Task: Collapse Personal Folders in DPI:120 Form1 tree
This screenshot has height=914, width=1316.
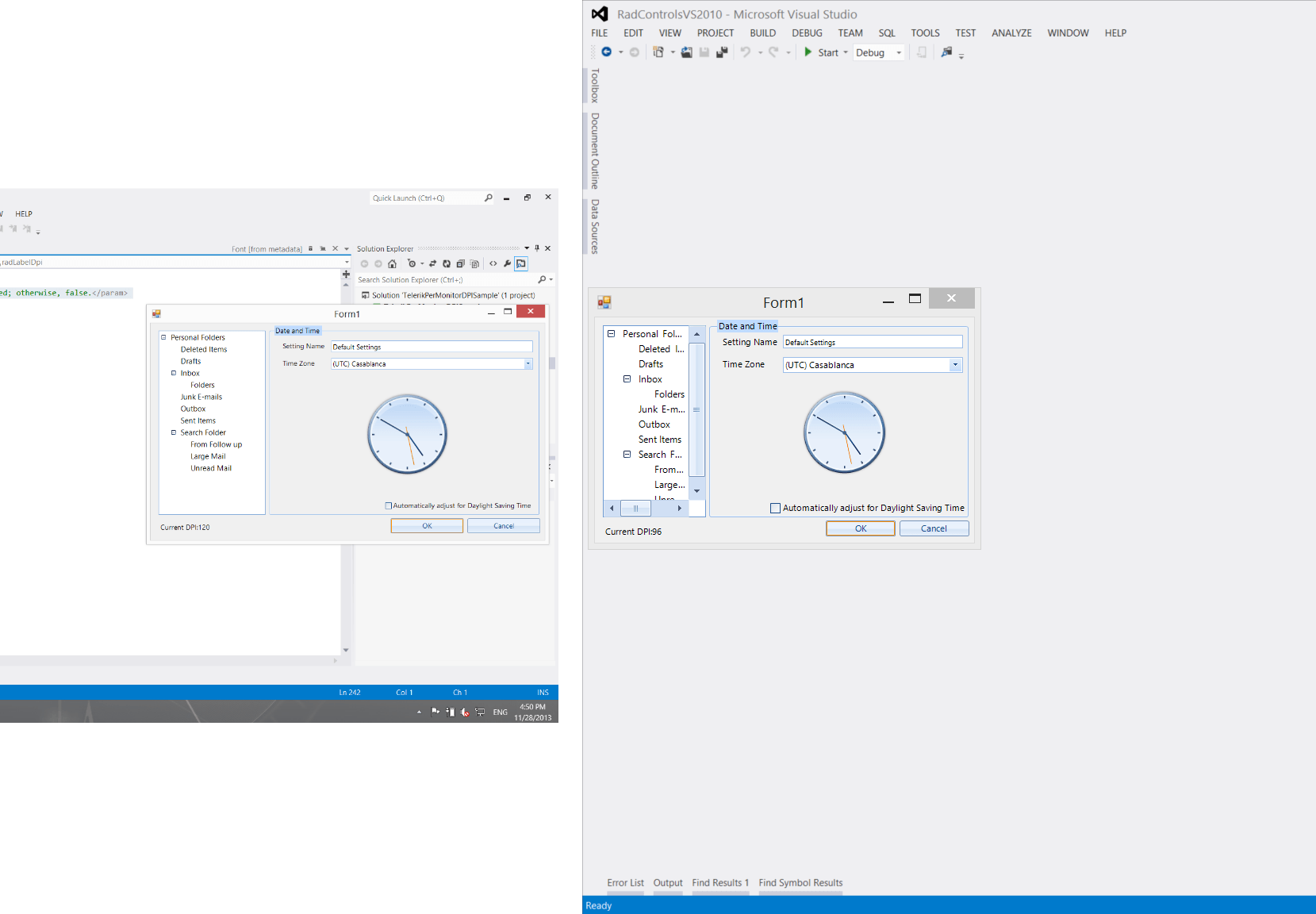Action: click(164, 337)
